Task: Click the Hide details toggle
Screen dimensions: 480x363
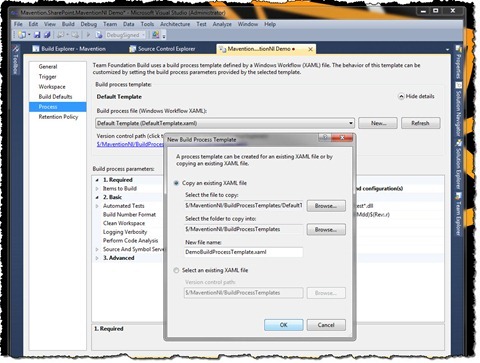Action: [x=417, y=96]
